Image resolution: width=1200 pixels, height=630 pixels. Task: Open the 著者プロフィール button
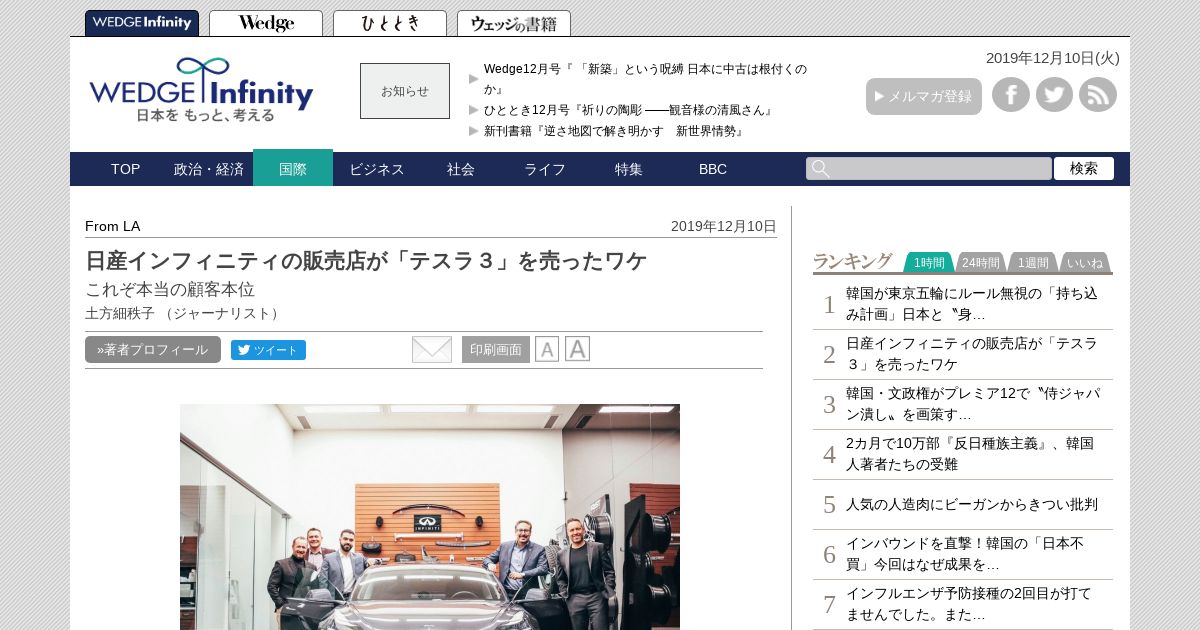[x=153, y=350]
